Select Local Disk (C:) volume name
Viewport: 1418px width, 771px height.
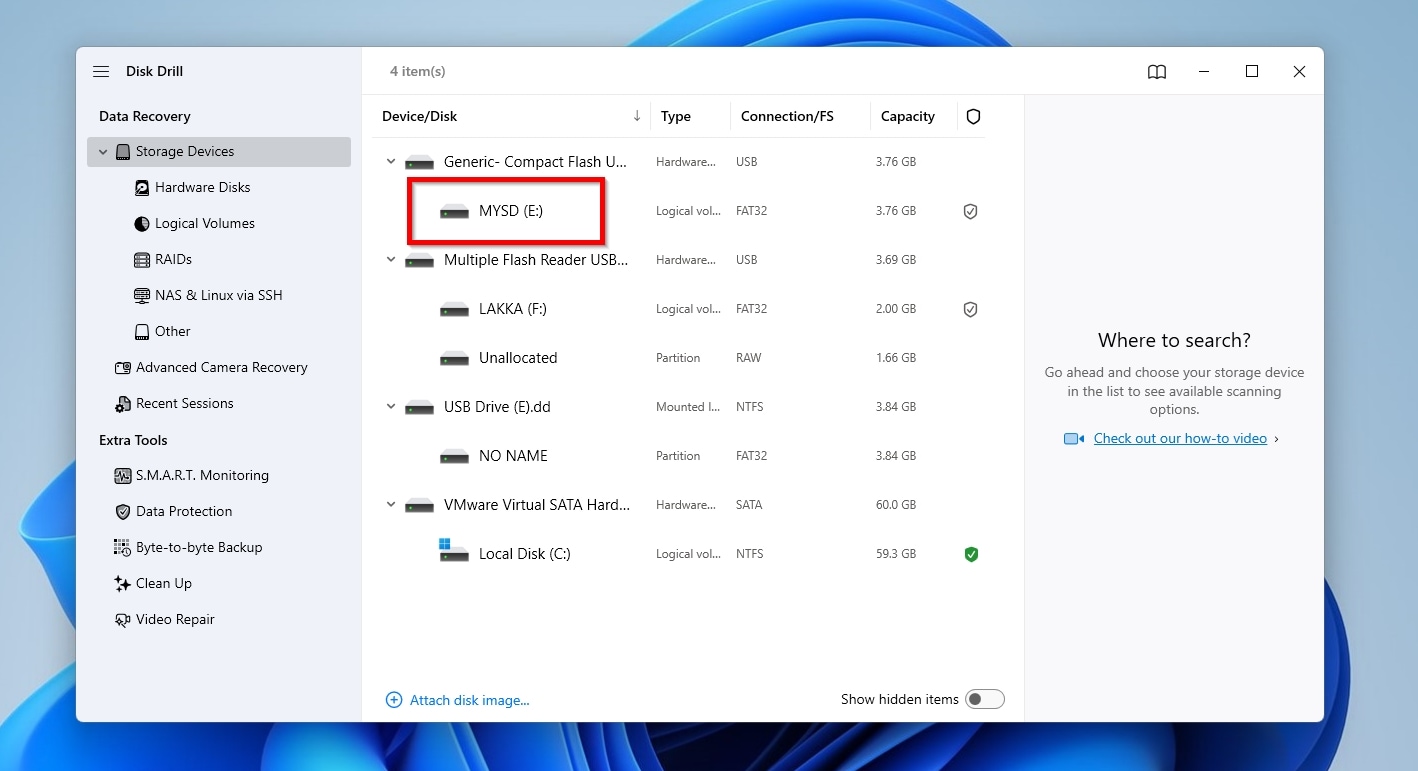pos(525,554)
